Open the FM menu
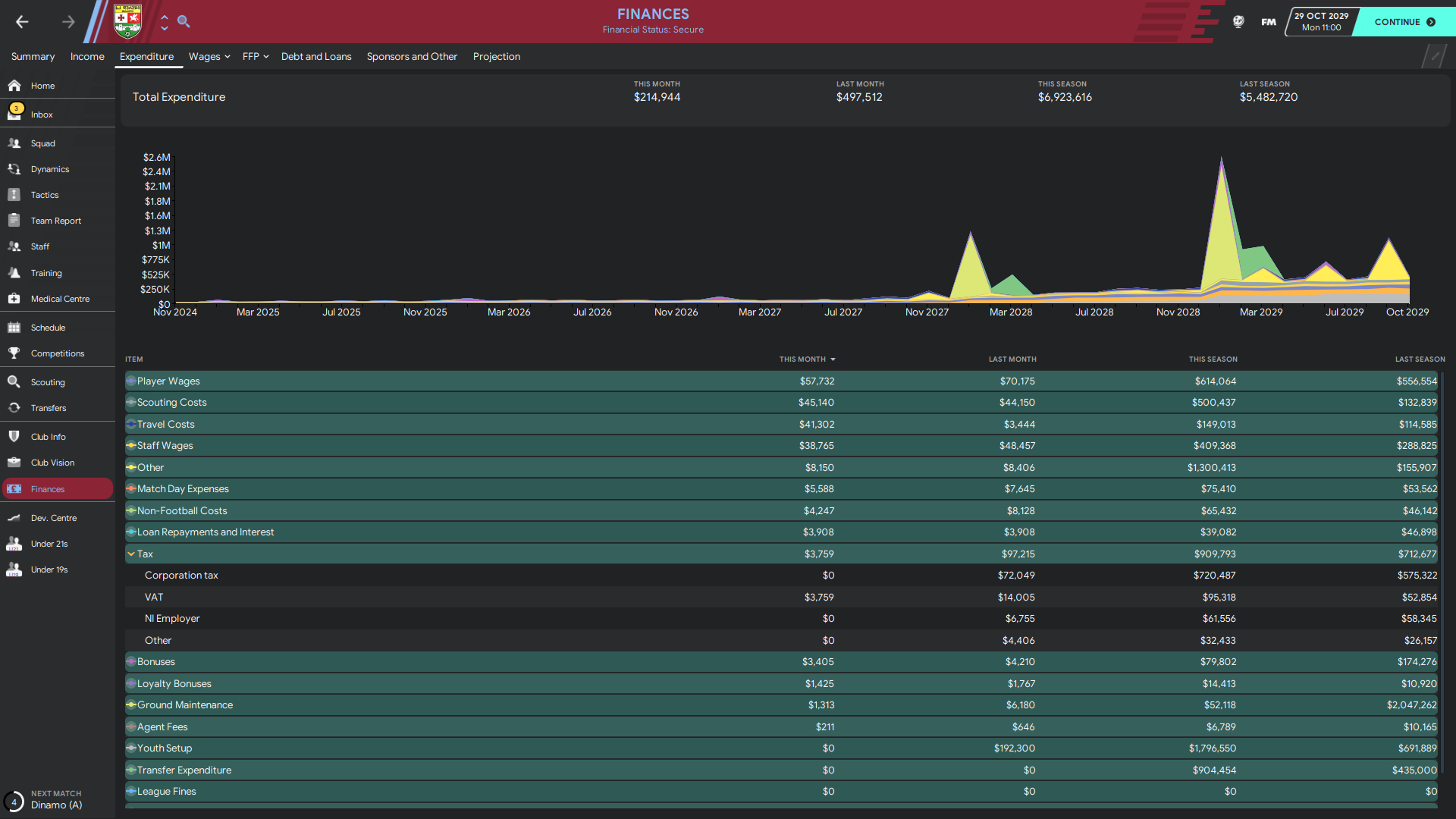This screenshot has width=1456, height=819. point(1269,22)
